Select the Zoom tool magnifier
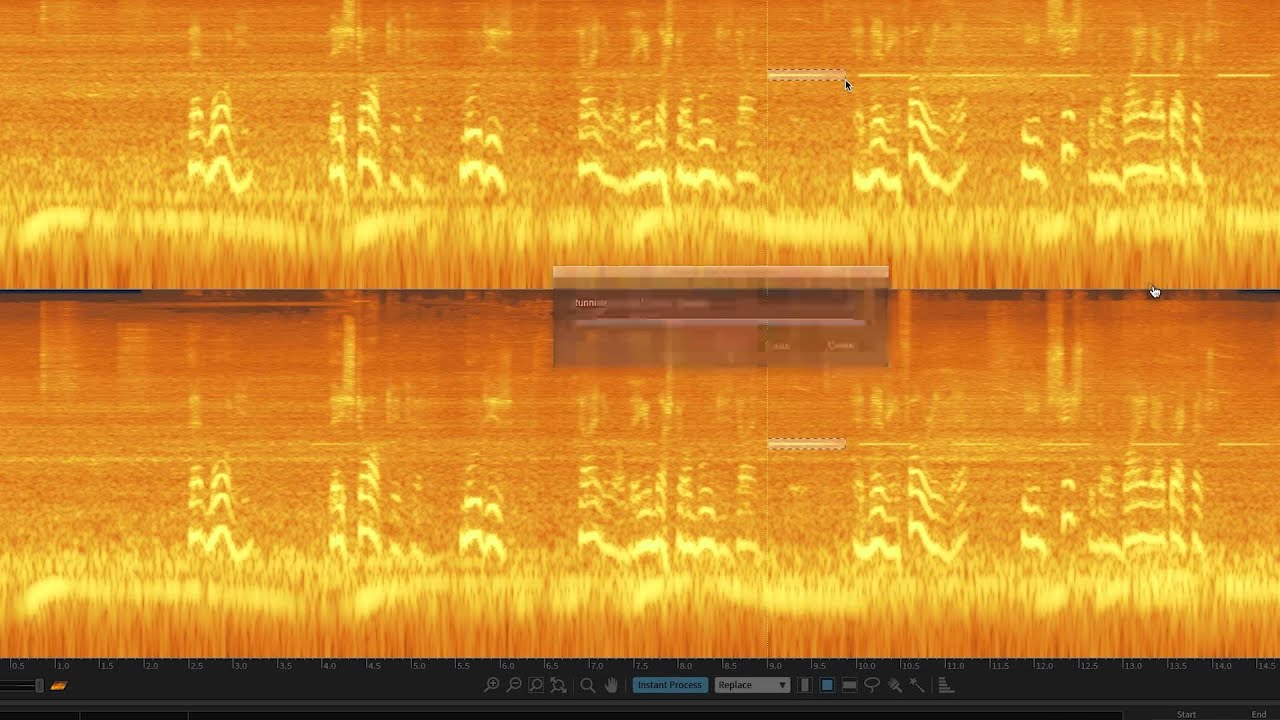 pyautogui.click(x=588, y=685)
